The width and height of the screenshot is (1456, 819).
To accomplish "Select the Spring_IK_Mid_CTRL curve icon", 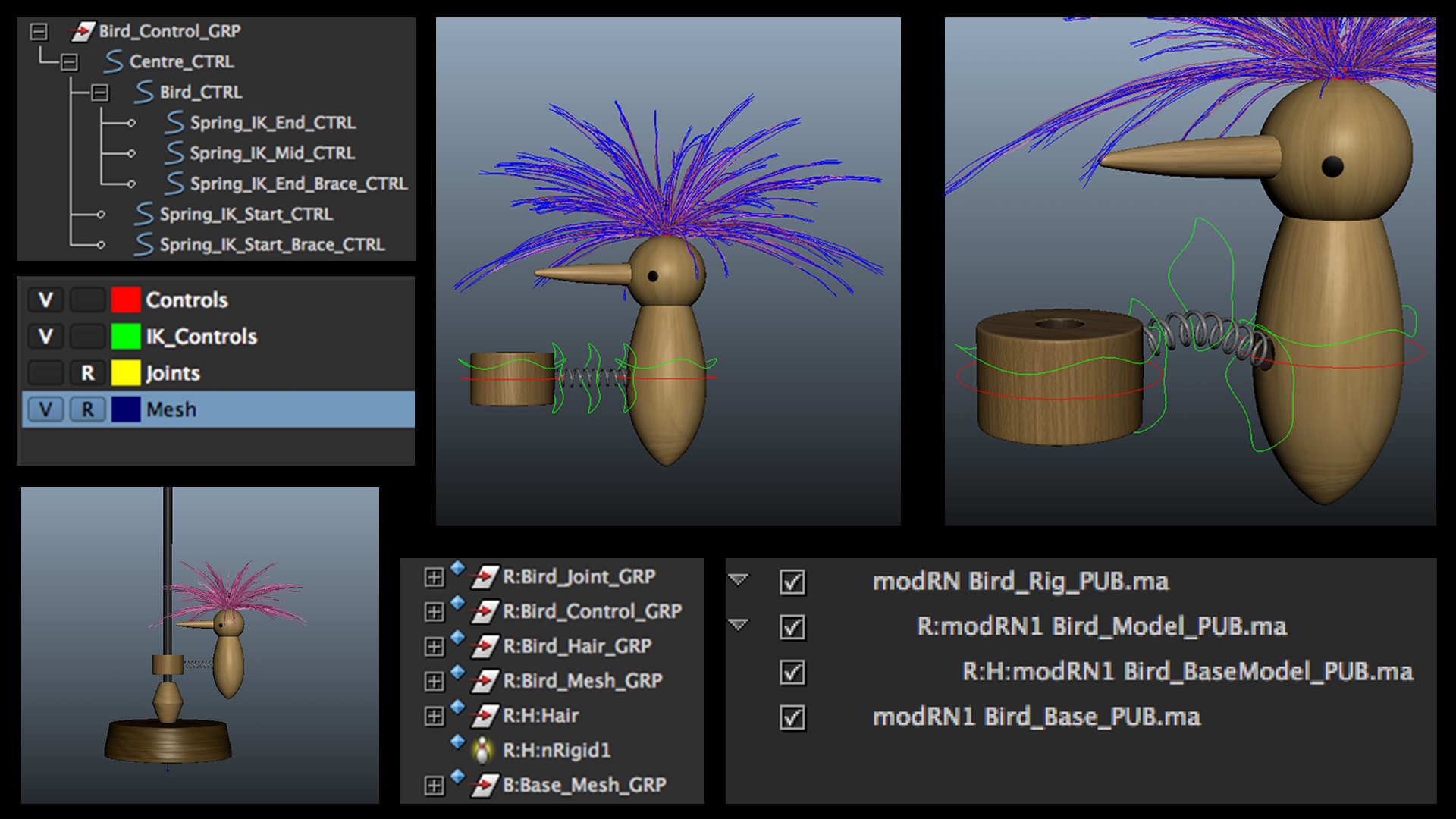I will 174,153.
